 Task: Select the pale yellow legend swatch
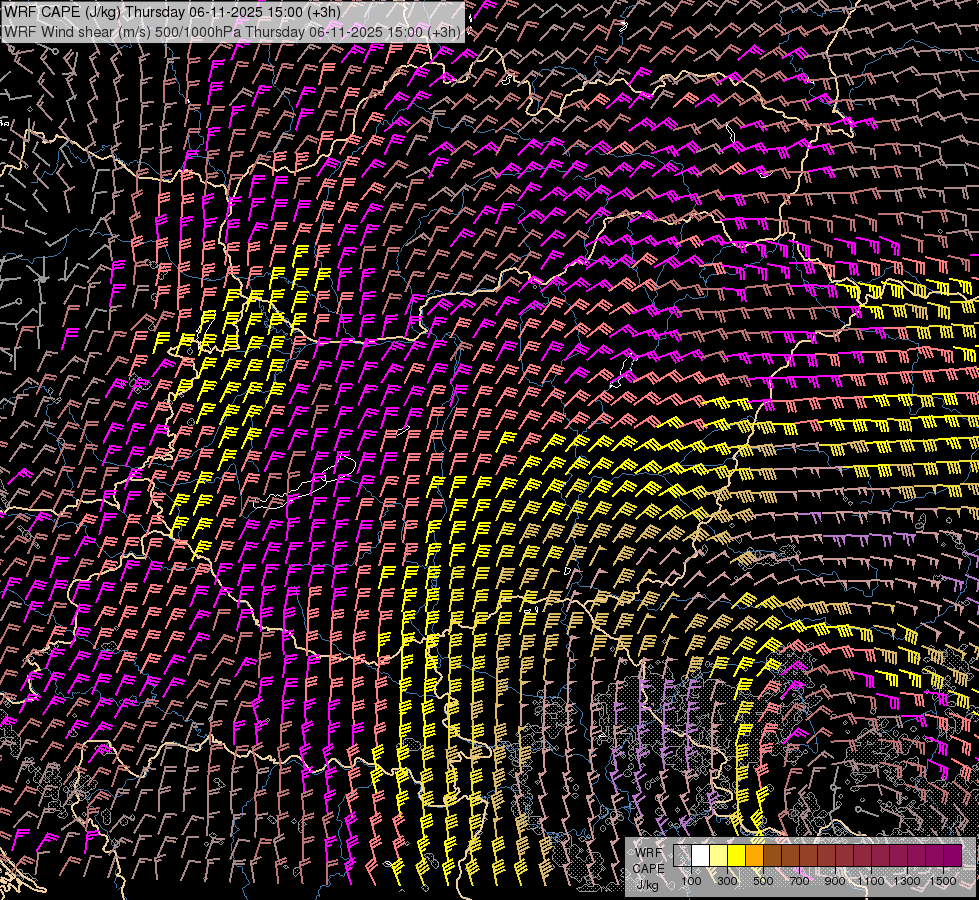[x=719, y=856]
